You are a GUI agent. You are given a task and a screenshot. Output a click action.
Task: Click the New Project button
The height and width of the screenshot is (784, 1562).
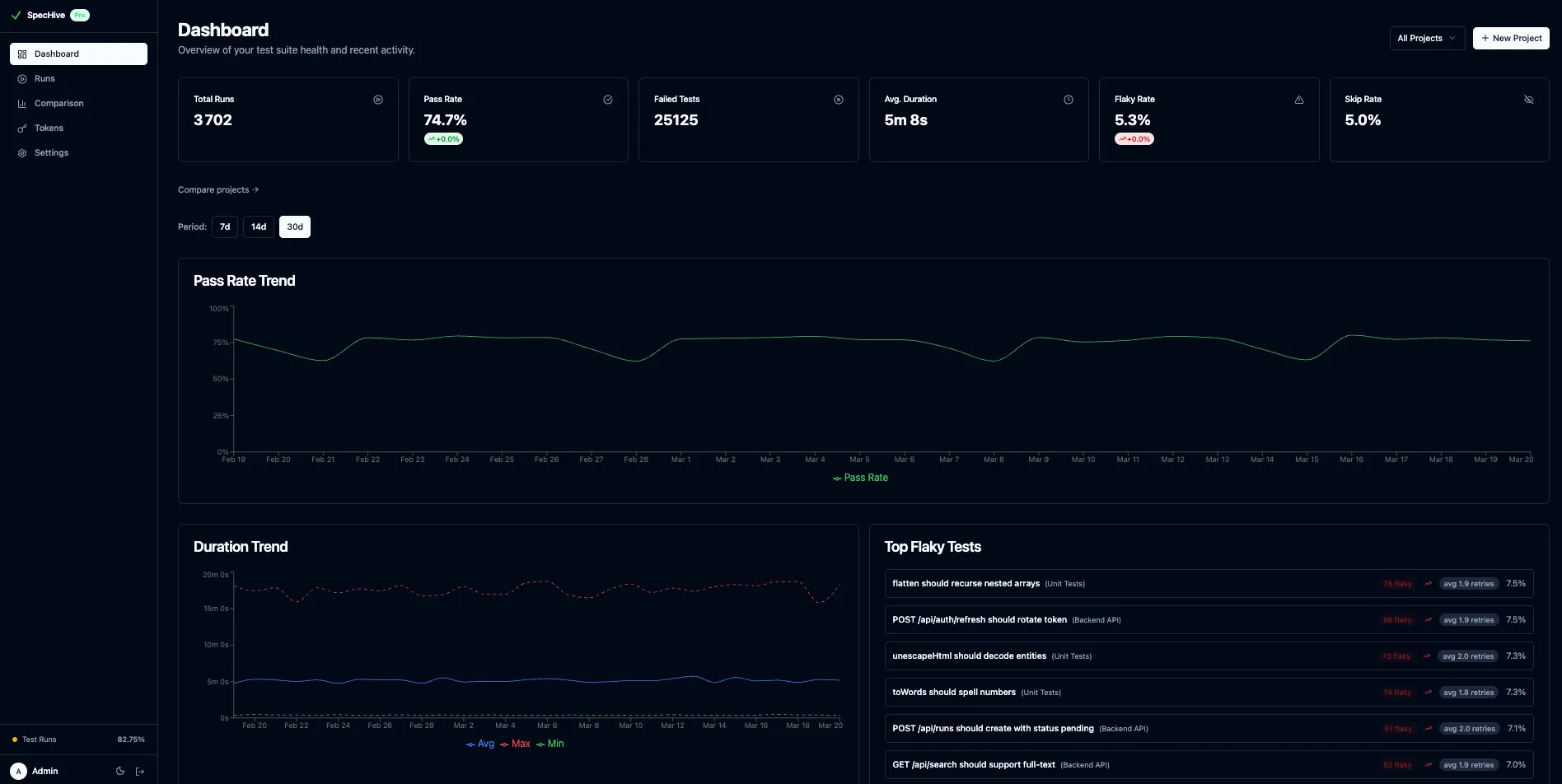pyautogui.click(x=1511, y=38)
